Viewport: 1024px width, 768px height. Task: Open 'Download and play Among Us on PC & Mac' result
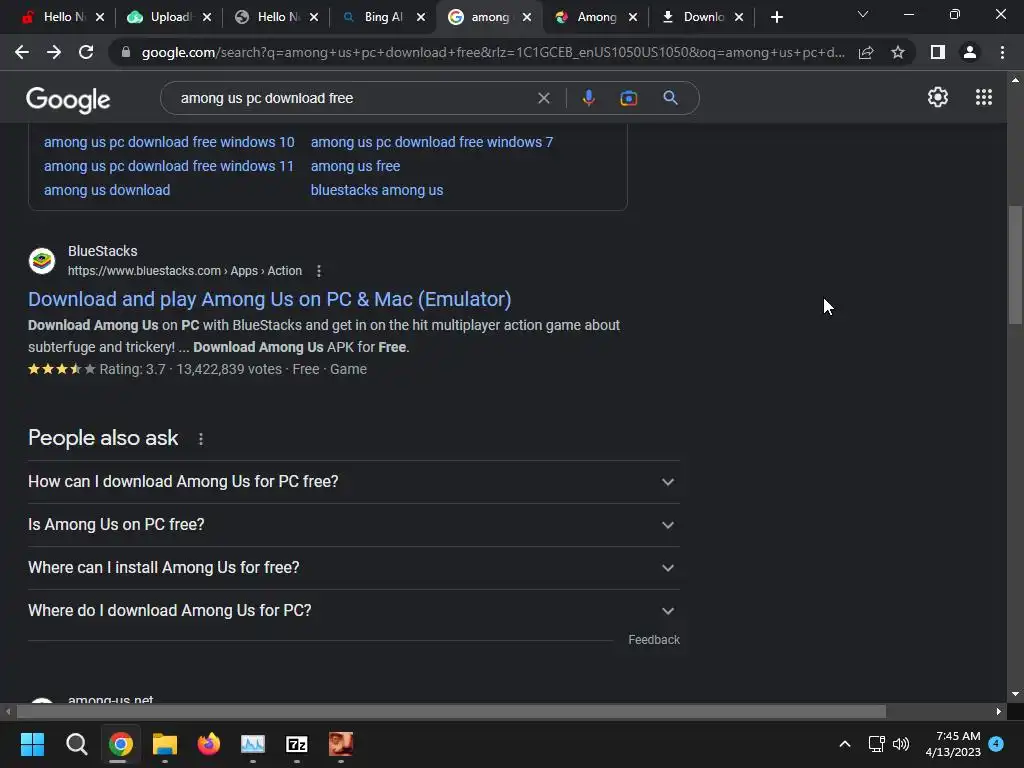click(270, 299)
